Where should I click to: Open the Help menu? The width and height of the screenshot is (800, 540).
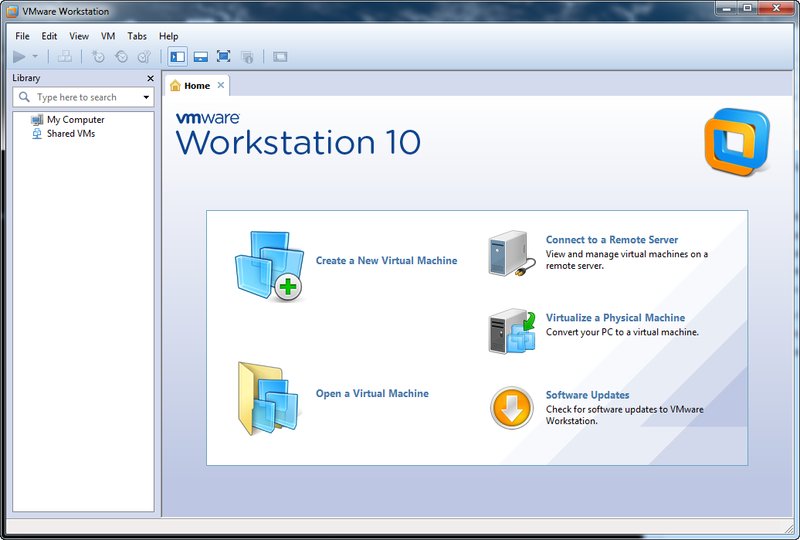pos(168,36)
